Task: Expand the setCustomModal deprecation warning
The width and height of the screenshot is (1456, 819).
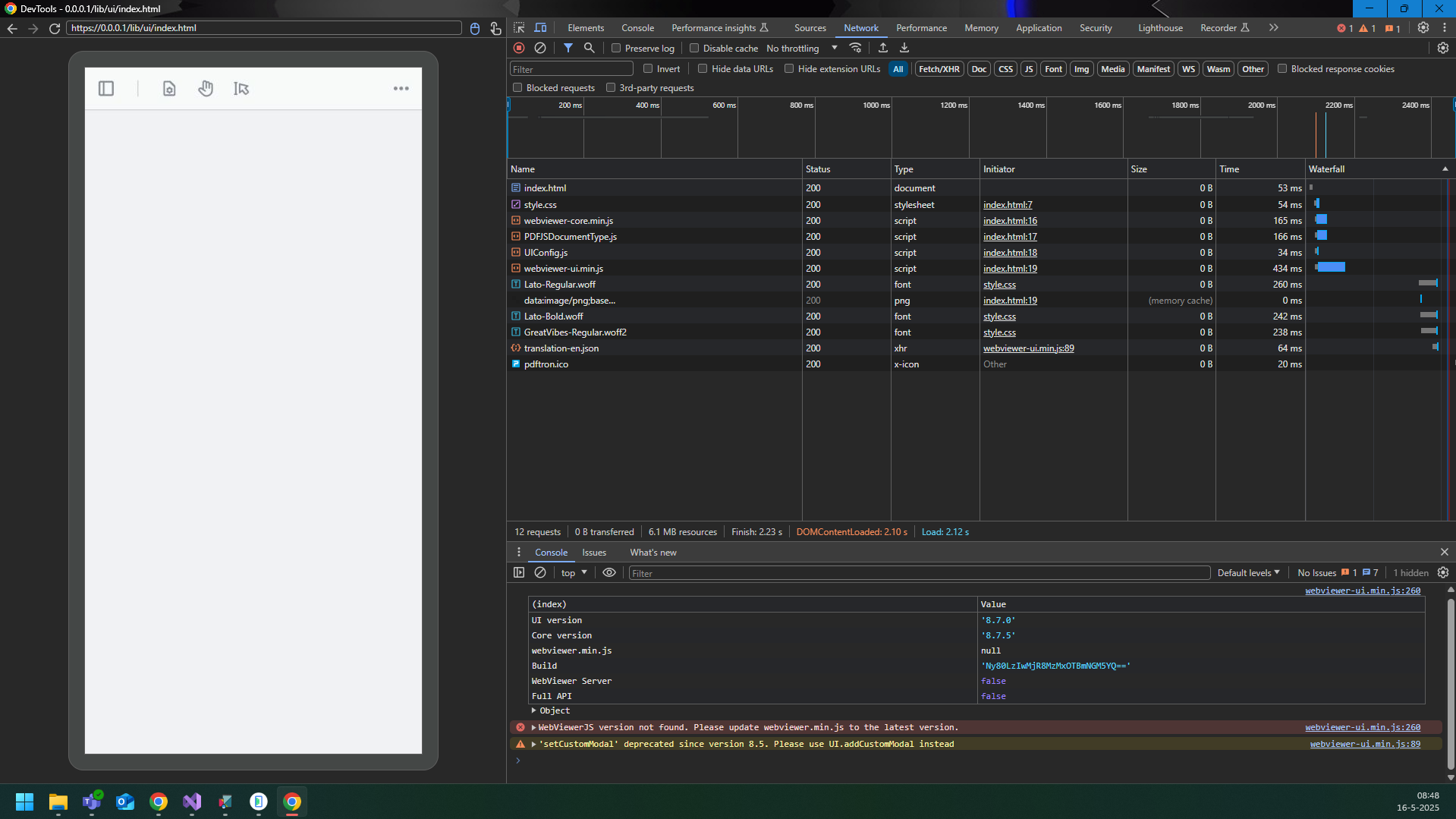Action: [533, 744]
